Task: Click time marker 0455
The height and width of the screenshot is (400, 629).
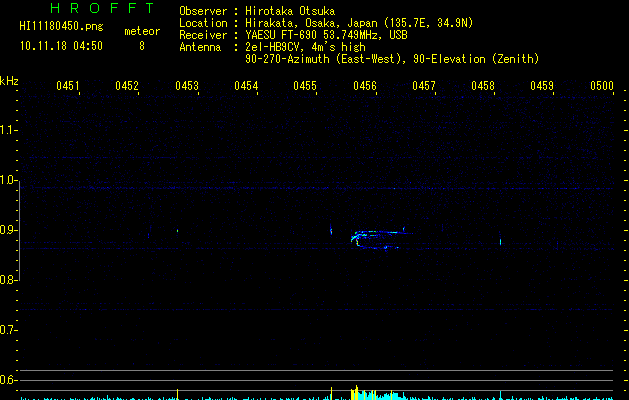Action: coord(305,86)
